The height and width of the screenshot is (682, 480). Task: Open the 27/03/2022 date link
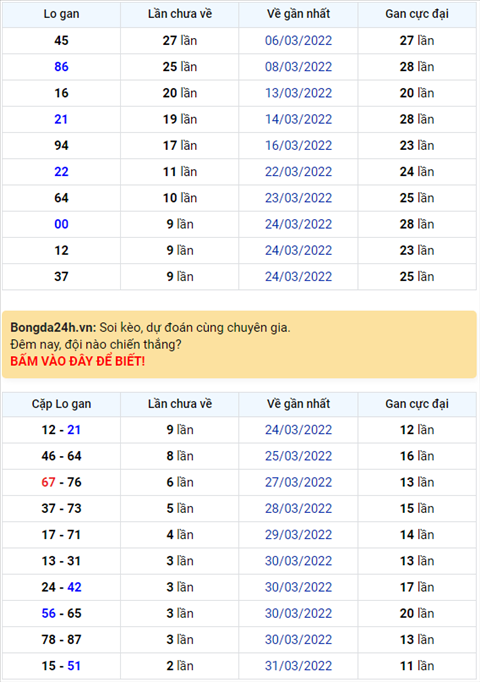coord(298,482)
